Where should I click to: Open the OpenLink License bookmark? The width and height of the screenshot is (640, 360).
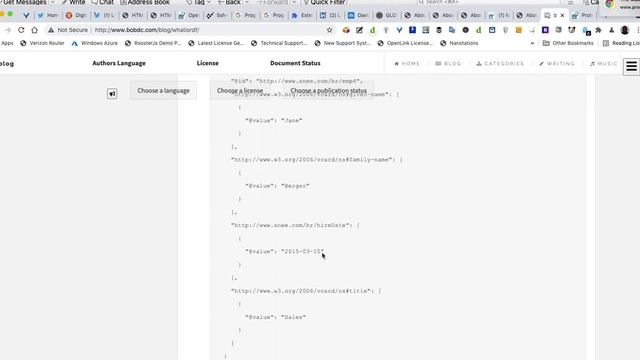(406, 43)
